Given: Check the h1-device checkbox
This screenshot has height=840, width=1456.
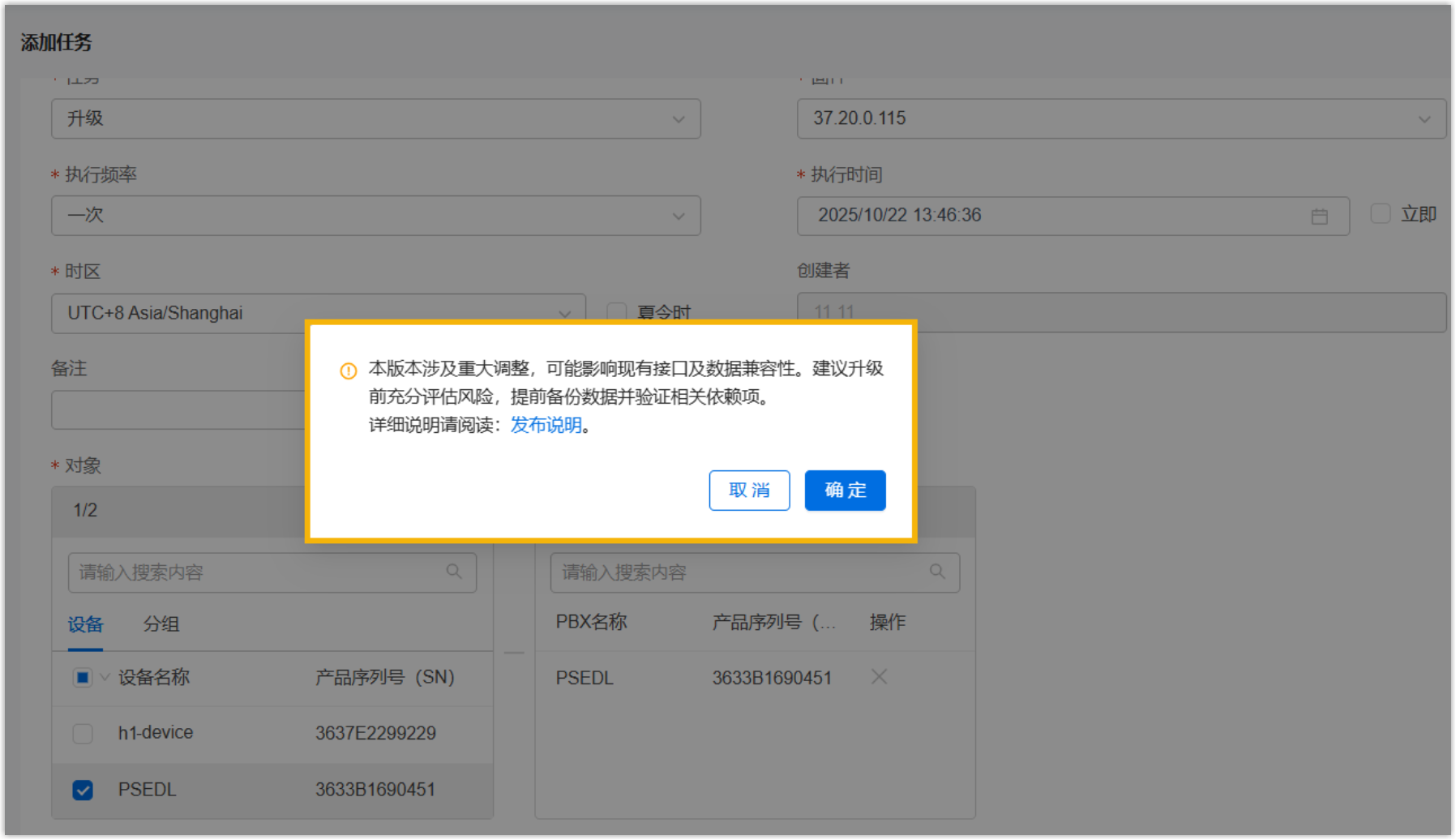Looking at the screenshot, I should (83, 734).
